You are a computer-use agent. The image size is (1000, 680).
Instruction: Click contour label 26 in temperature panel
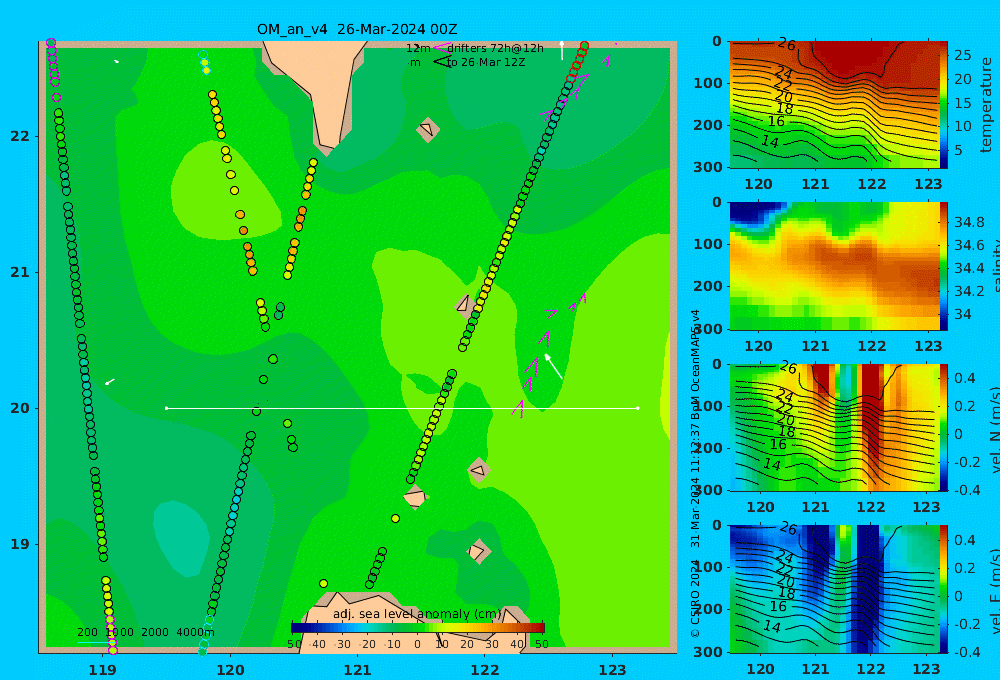786,44
